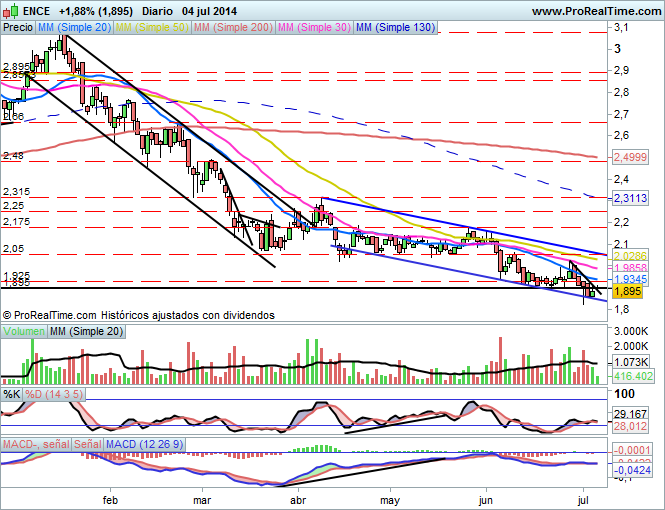
Task: Click the abr month on the time axis
Action: pos(298,499)
